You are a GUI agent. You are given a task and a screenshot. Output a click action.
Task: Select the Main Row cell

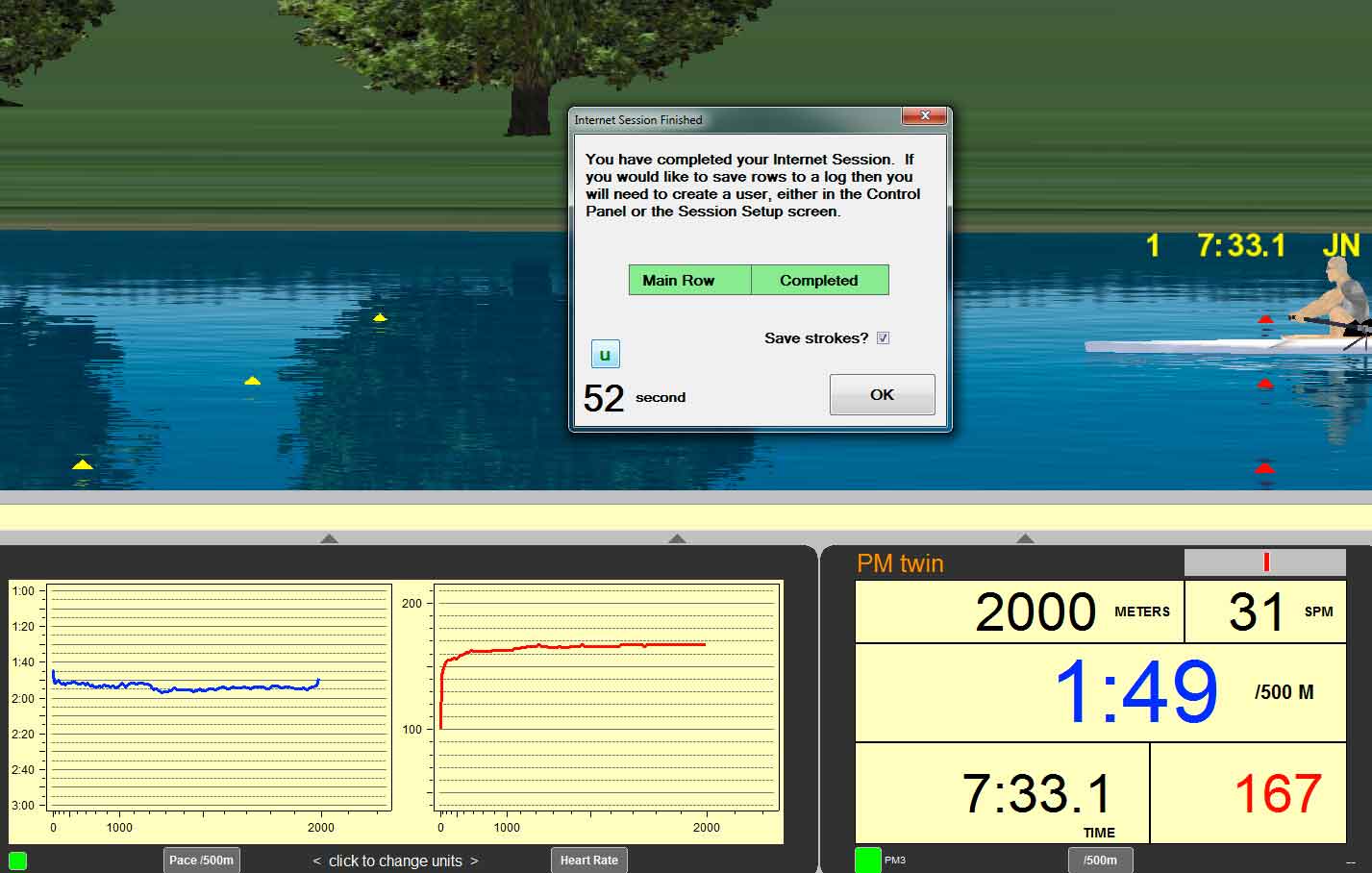[x=689, y=280]
